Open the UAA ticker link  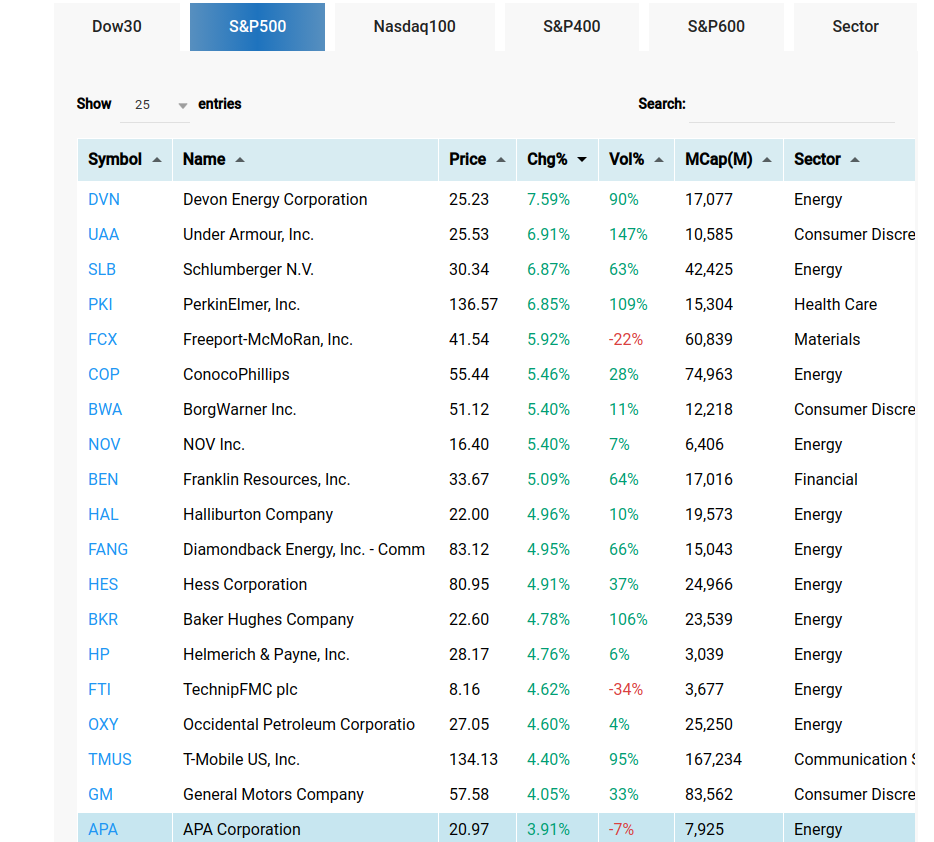(104, 235)
